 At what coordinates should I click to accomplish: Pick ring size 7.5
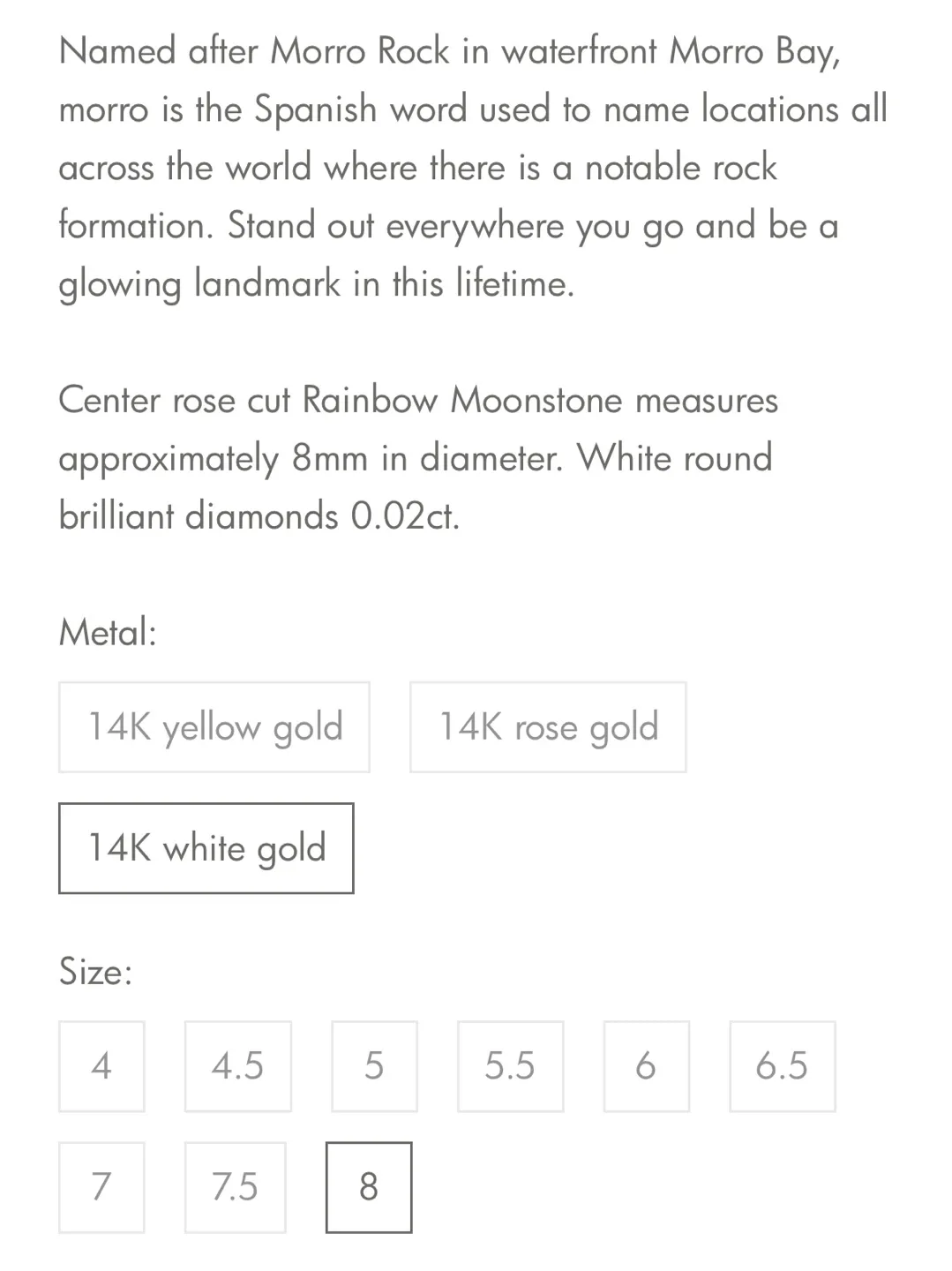(x=235, y=1186)
